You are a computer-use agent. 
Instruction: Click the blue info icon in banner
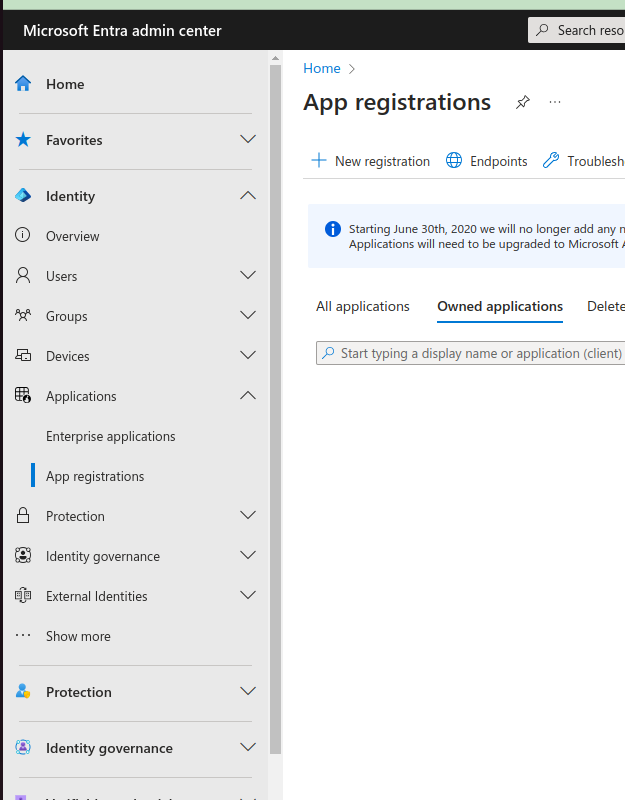pyautogui.click(x=333, y=229)
